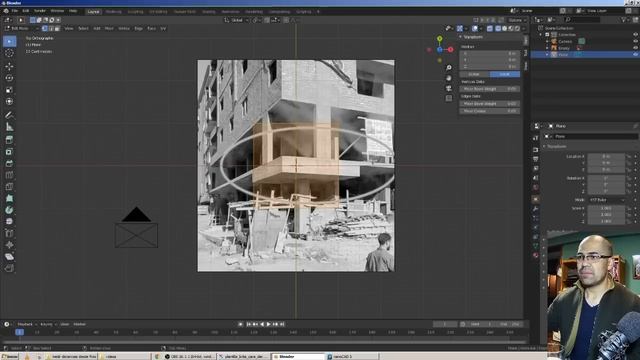Open the Edit Mode dropdown
640x360 pixels.
coord(21,29)
